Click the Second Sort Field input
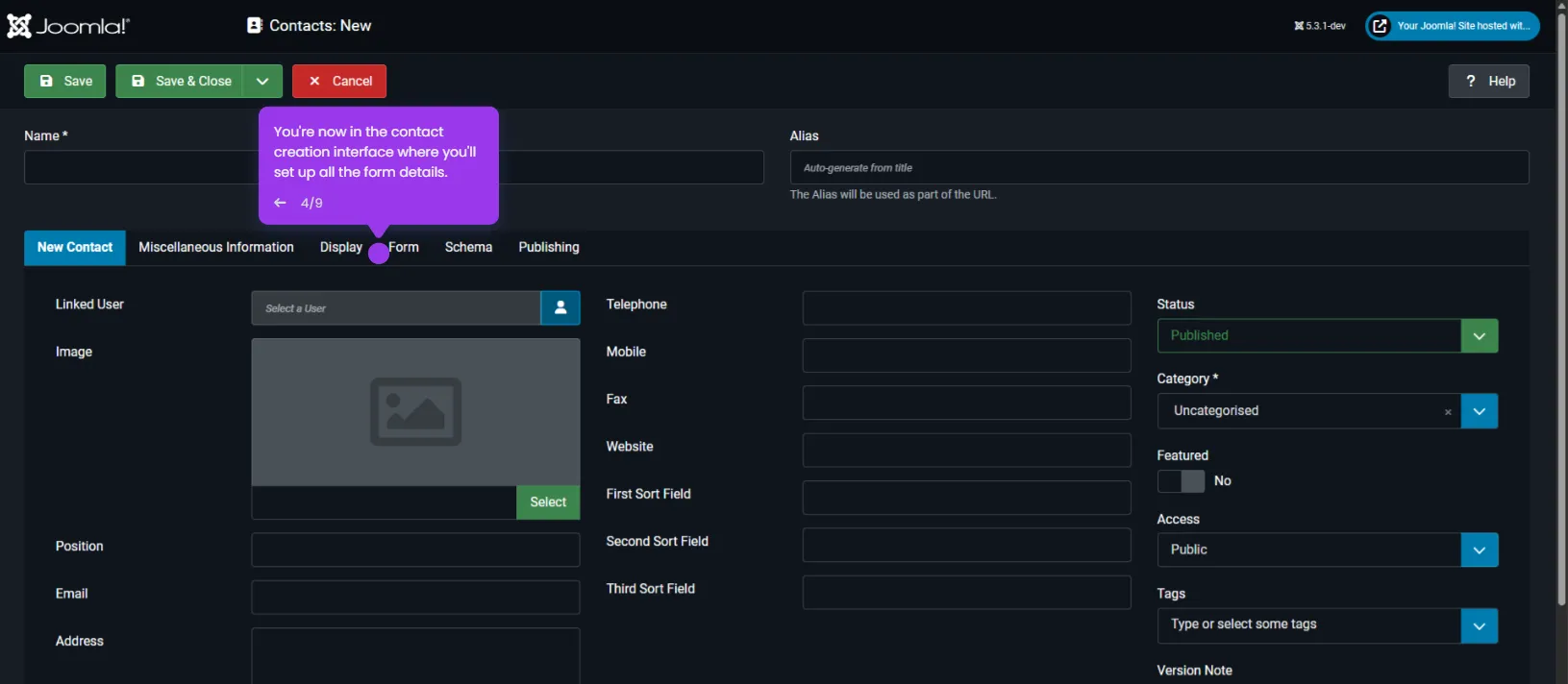The height and width of the screenshot is (684, 1568). click(967, 545)
